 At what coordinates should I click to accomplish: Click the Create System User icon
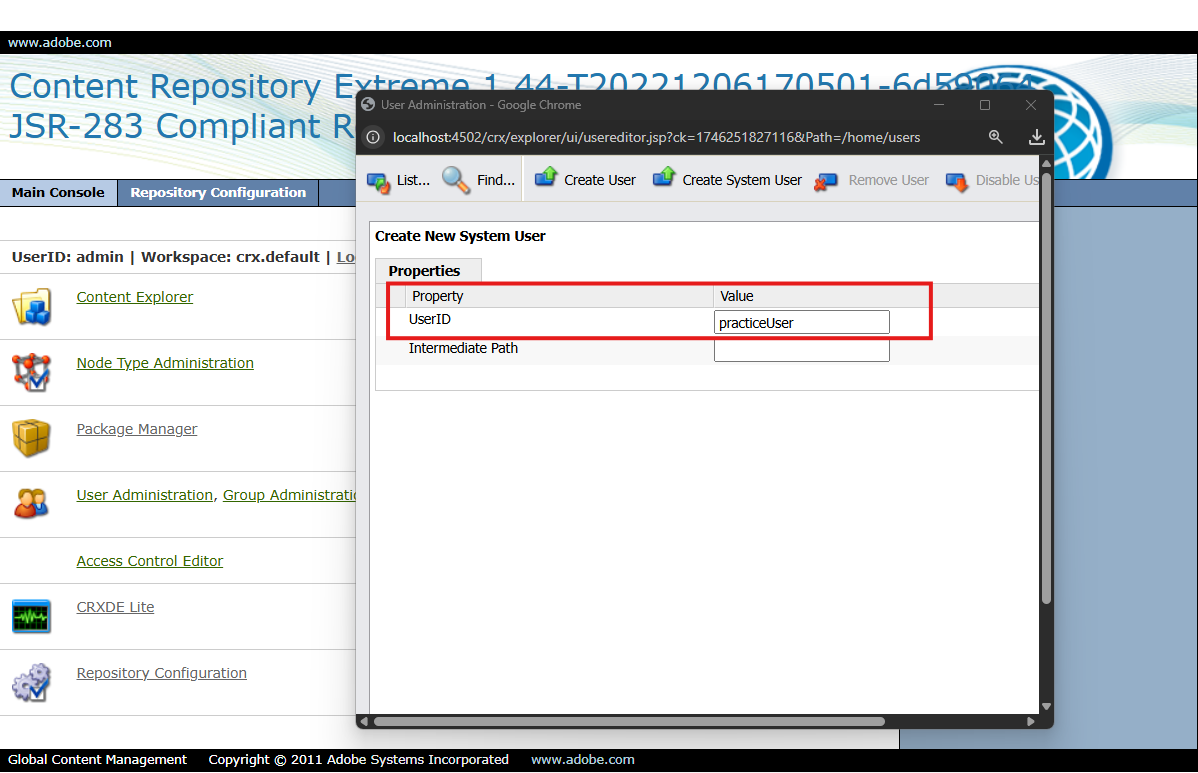click(x=665, y=178)
